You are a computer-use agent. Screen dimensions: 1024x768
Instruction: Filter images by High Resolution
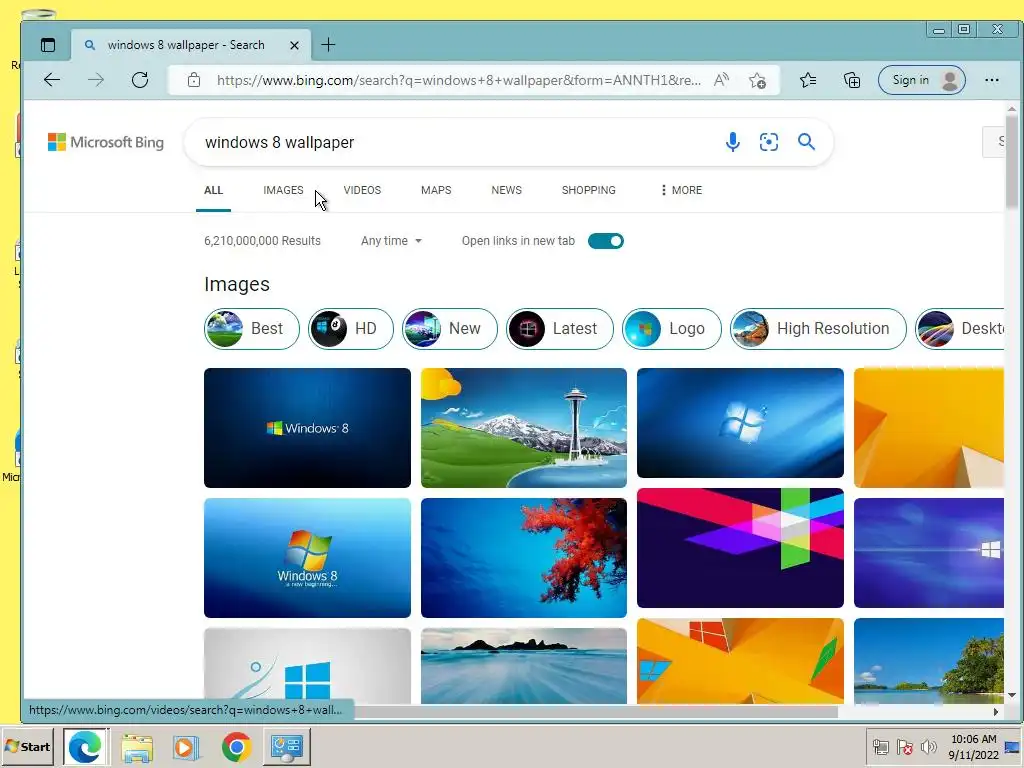coord(818,328)
